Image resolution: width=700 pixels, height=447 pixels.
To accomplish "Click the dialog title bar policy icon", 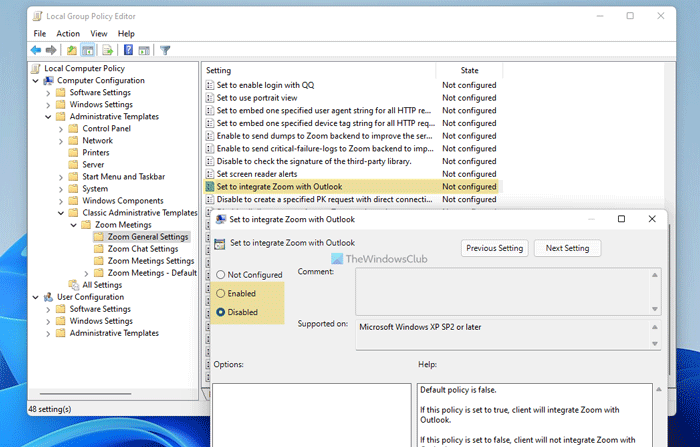I will pyautogui.click(x=221, y=219).
